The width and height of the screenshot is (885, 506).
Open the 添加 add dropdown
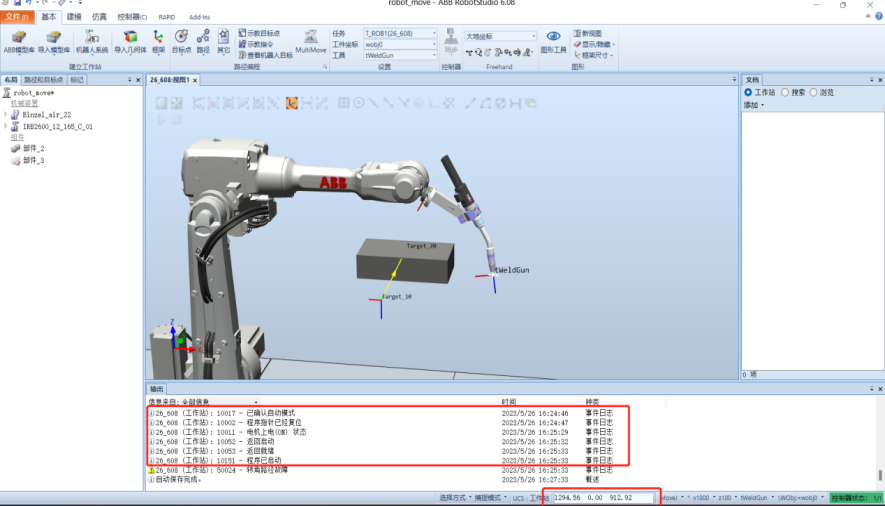pos(754,105)
